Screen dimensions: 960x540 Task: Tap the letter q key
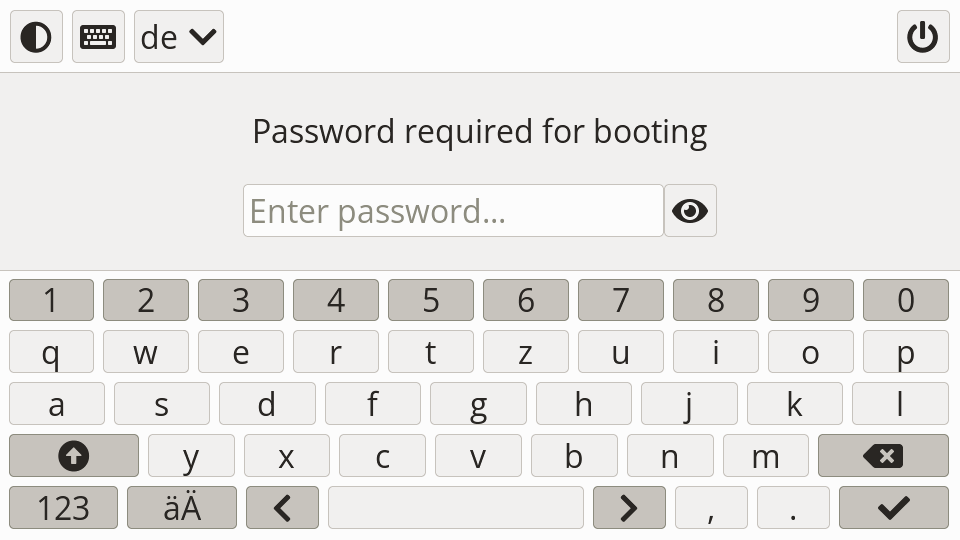tap(51, 352)
